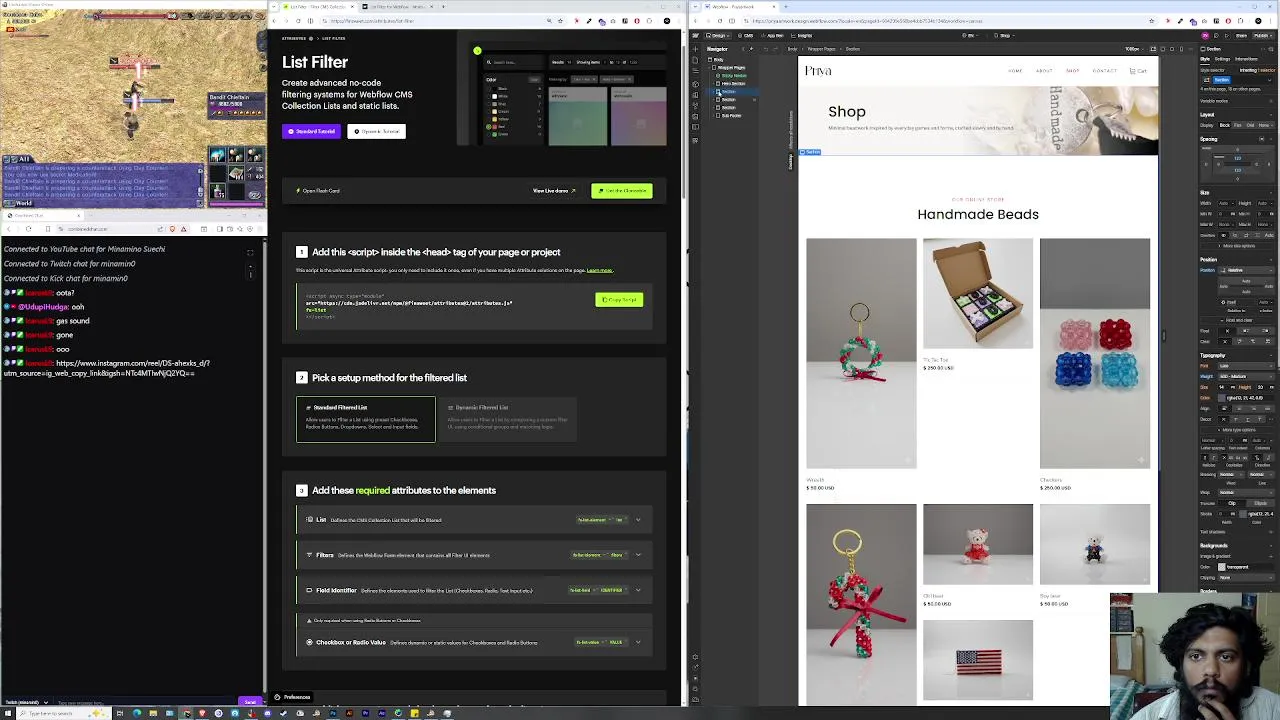Select Sticky Navbar in the Navigator tree
Screen dimensions: 1280x720
734,75
